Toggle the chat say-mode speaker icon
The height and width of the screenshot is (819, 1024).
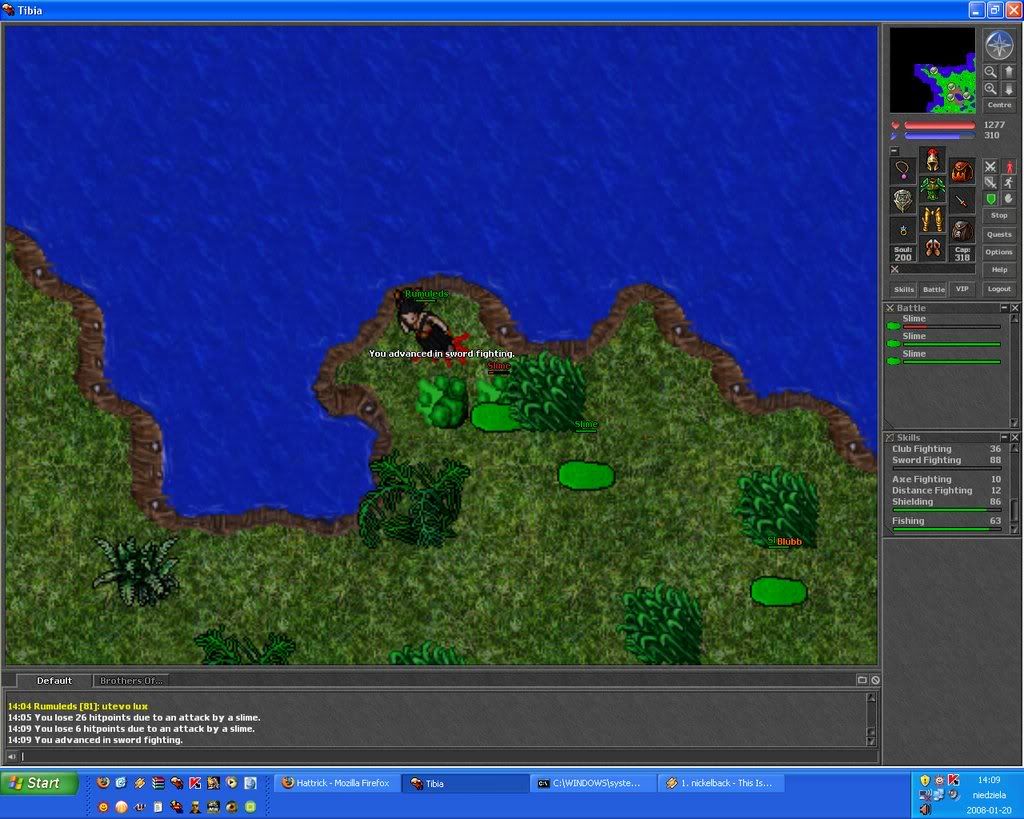[11, 756]
